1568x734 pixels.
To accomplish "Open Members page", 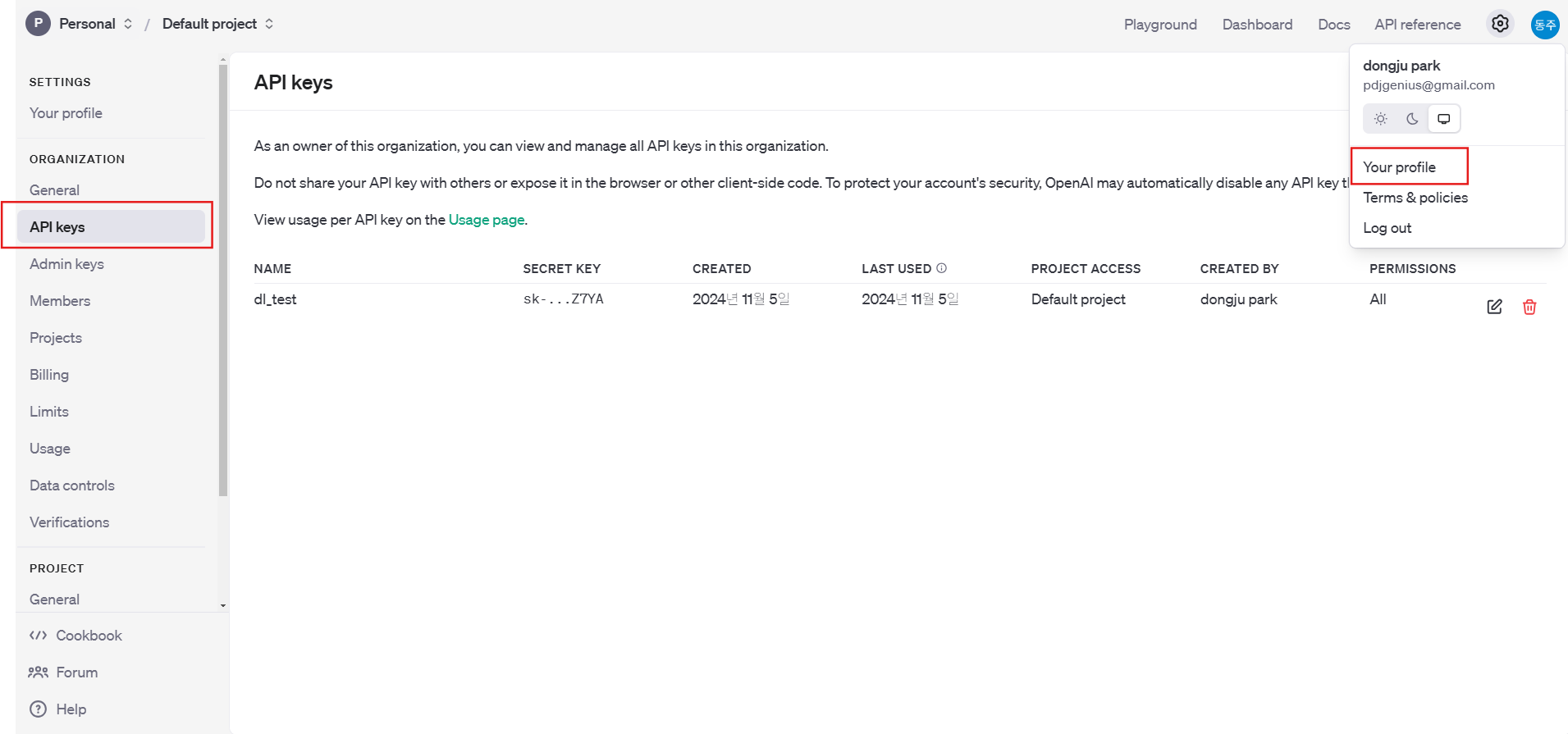I will tap(60, 301).
